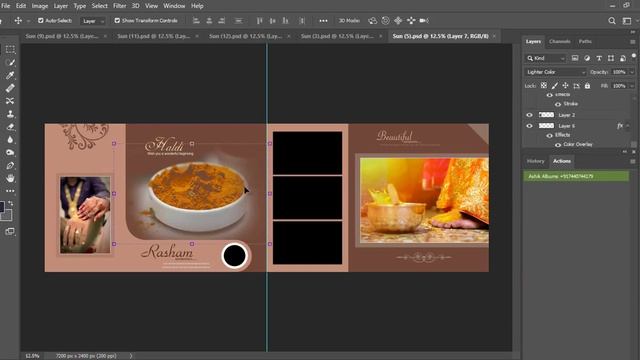The image size is (640, 360).
Task: Collapse Layer 6 effects arrow
Action: coord(628,126)
